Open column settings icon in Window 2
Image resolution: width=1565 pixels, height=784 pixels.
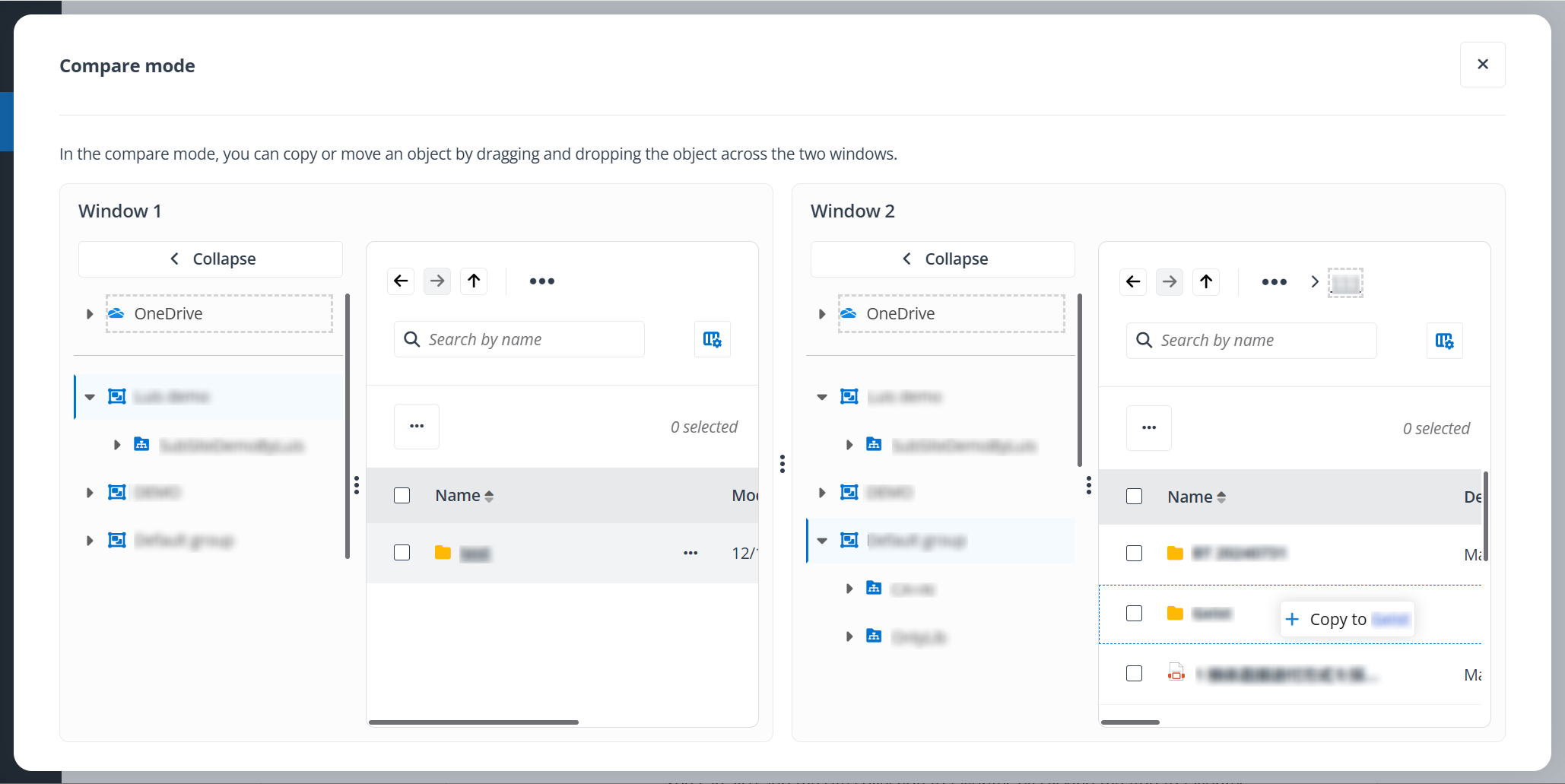1444,341
